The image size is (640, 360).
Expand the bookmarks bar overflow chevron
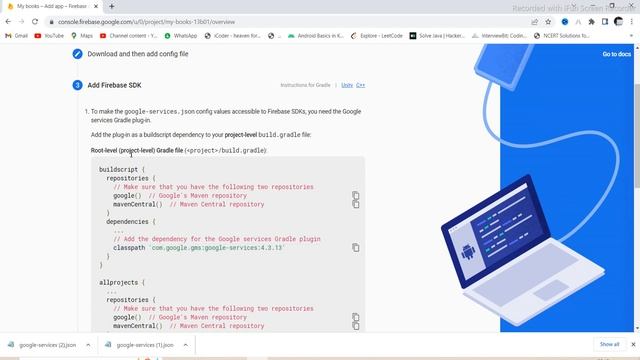631,36
